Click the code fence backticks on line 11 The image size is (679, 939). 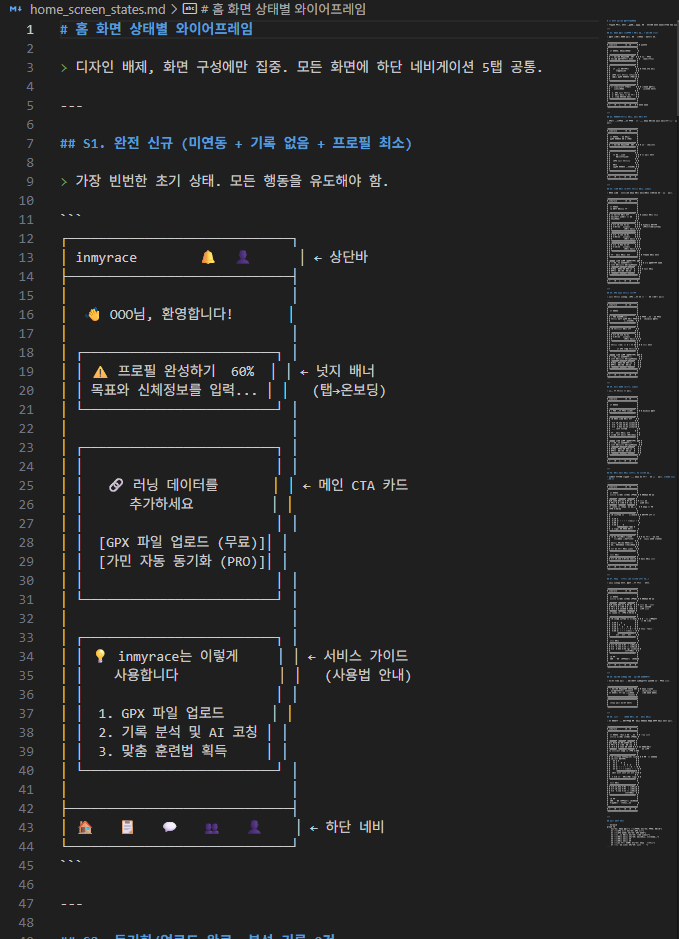tap(71, 217)
